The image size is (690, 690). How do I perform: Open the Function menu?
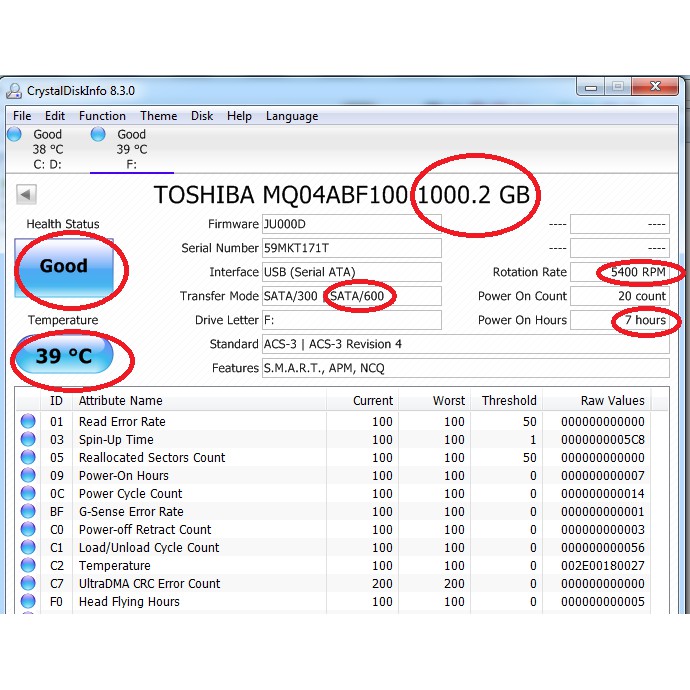click(x=102, y=116)
